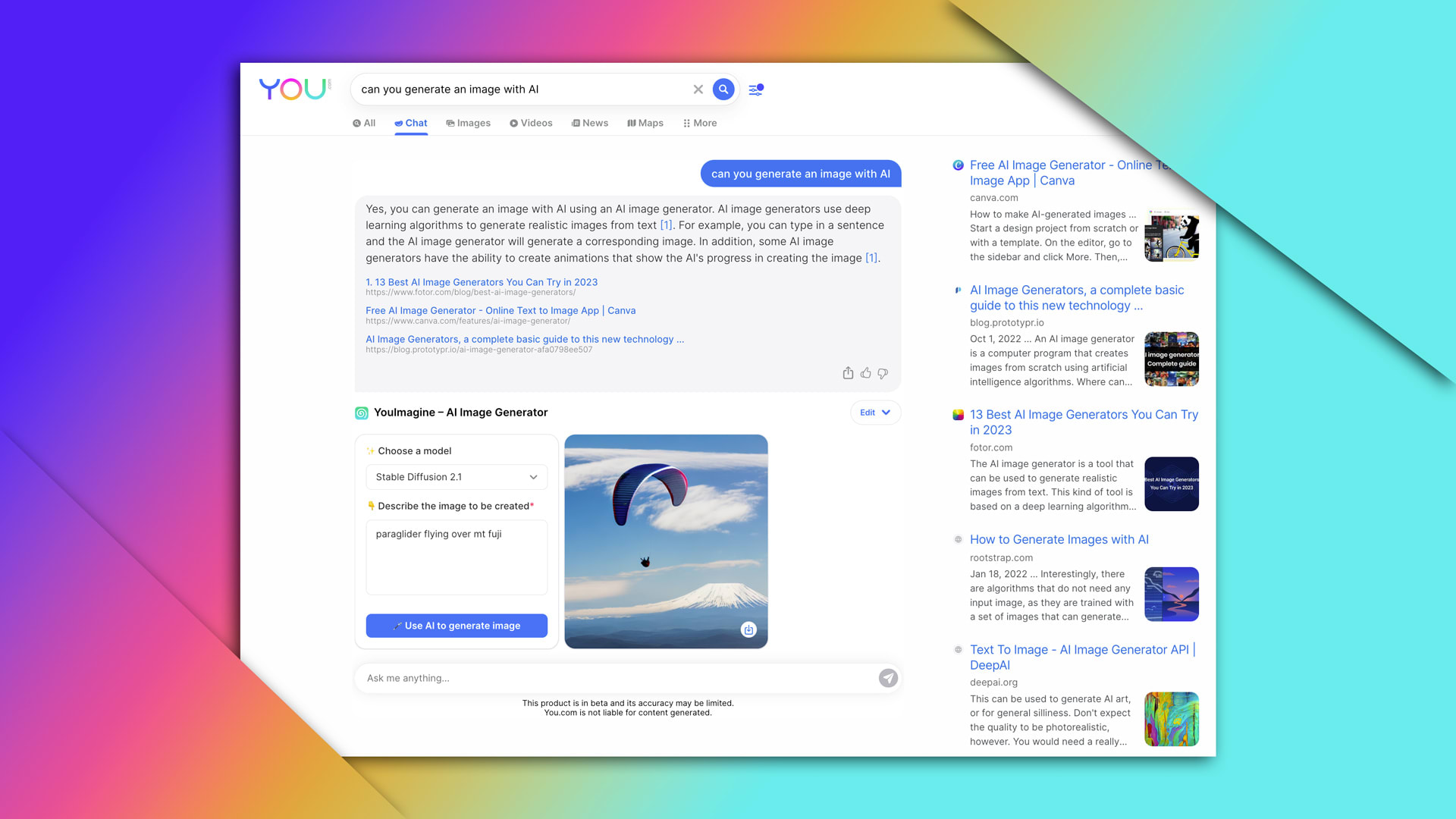Image resolution: width=1456 pixels, height=819 pixels.
Task: Open the How to Generate Images with AI link
Action: 1059,539
